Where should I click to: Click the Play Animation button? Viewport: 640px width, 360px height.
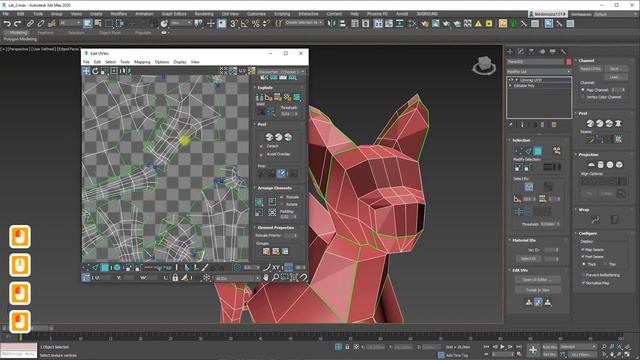[x=502, y=347]
